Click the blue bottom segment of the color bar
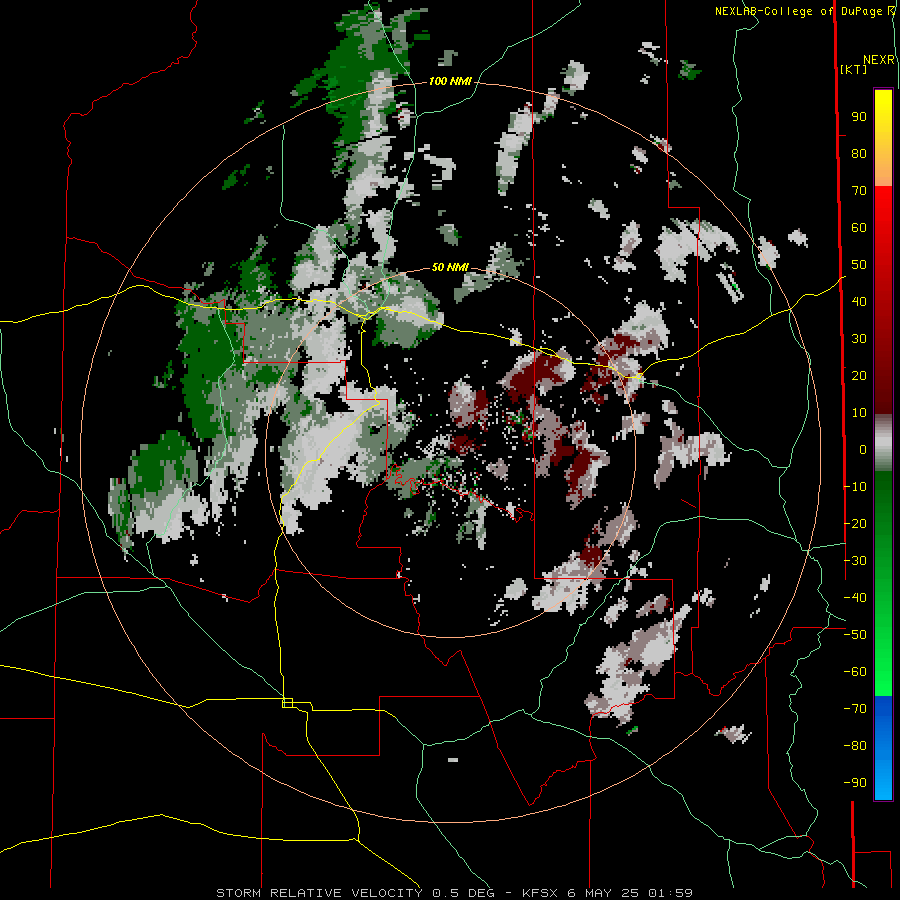This screenshot has width=900, height=900. 883,748
